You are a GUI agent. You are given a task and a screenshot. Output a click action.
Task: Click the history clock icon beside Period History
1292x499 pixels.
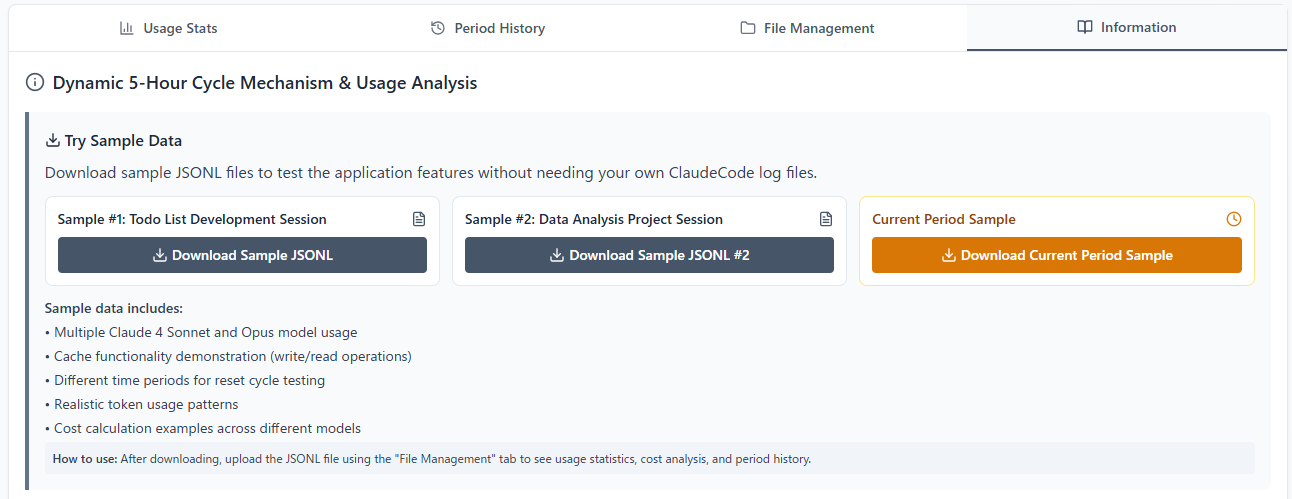coord(437,28)
